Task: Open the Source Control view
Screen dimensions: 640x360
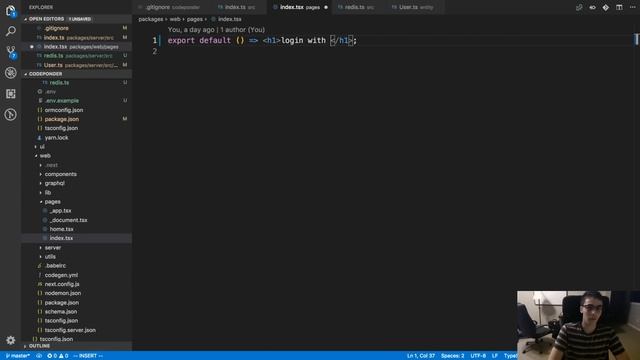Action: pos(11,52)
